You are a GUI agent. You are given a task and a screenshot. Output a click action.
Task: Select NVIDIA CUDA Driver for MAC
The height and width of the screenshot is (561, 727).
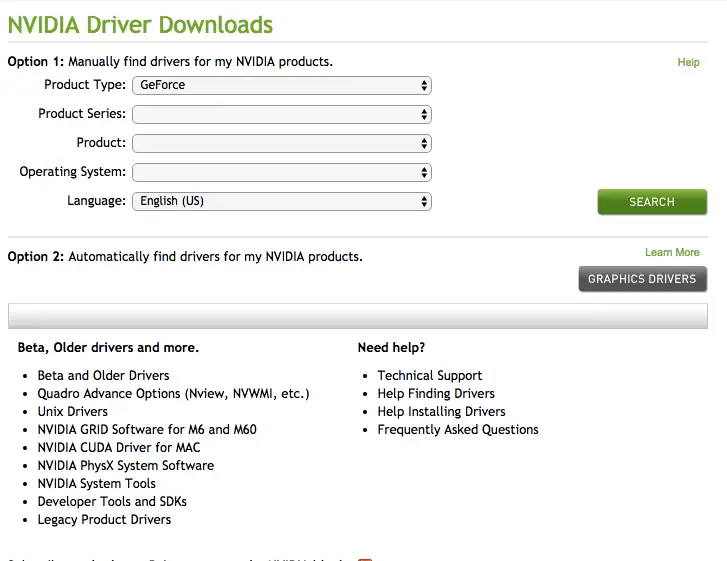coord(119,447)
